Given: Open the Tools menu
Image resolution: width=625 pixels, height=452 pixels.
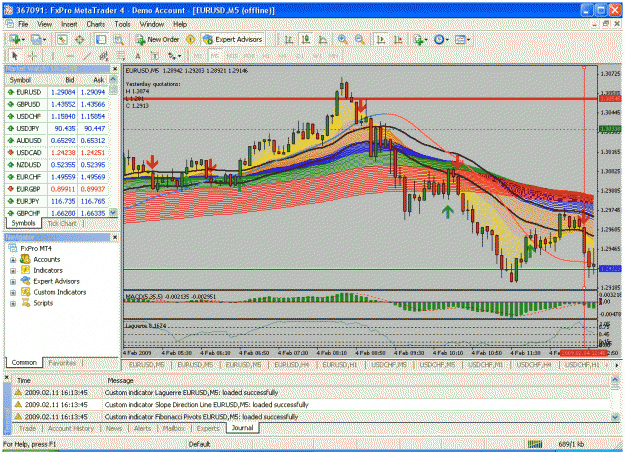Looking at the screenshot, I should coord(122,24).
